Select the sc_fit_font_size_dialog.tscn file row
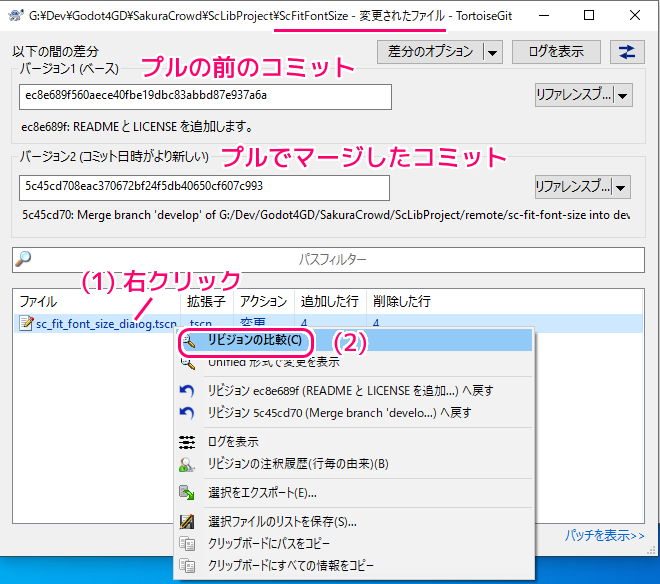This screenshot has height=584, width=660. pos(328,323)
